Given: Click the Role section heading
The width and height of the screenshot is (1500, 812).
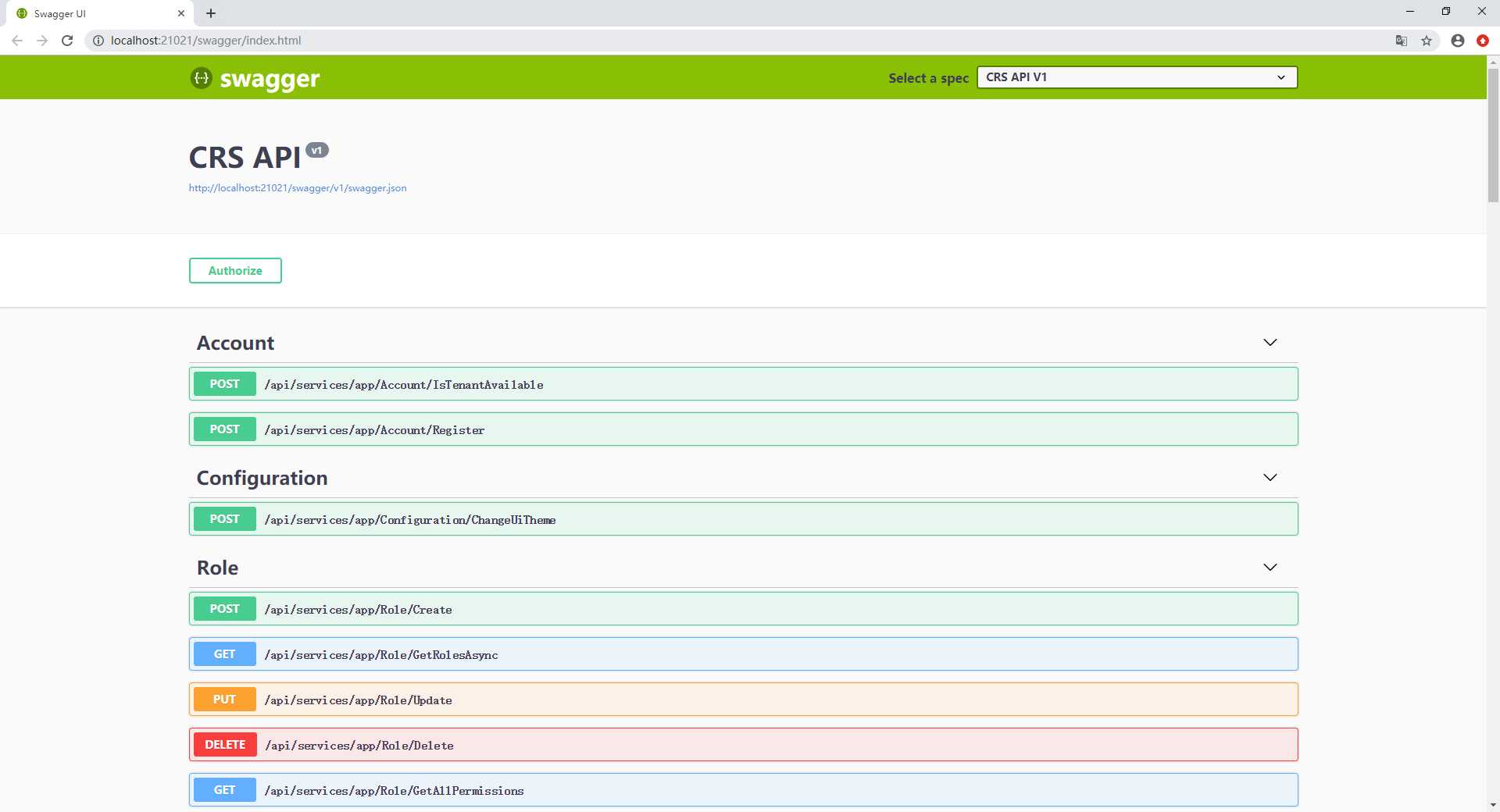Looking at the screenshot, I should coord(217,568).
